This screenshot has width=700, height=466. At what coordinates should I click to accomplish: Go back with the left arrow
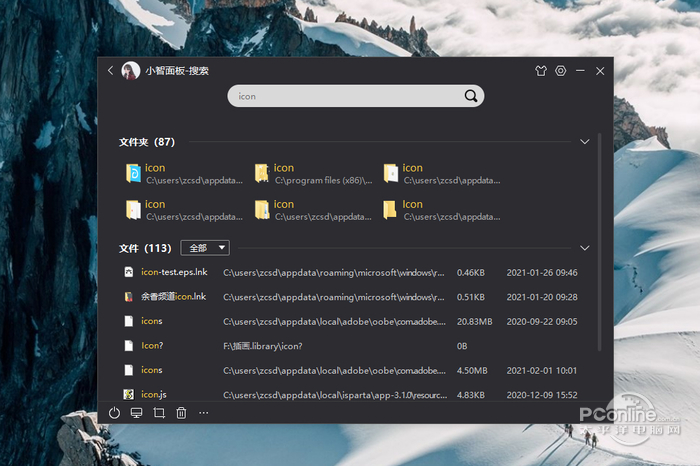(x=111, y=71)
